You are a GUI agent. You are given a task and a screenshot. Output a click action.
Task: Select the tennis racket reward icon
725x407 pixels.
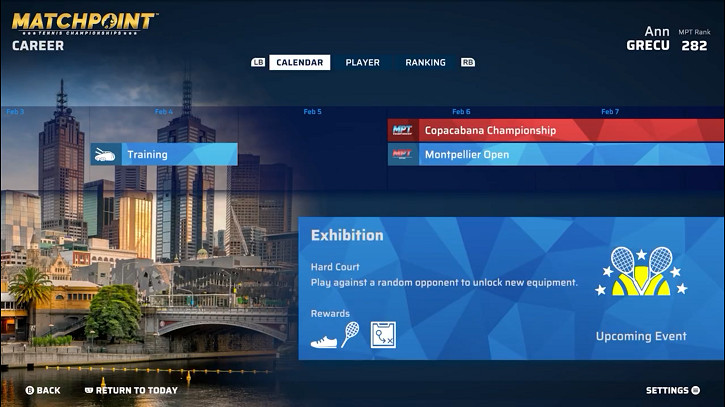click(350, 334)
